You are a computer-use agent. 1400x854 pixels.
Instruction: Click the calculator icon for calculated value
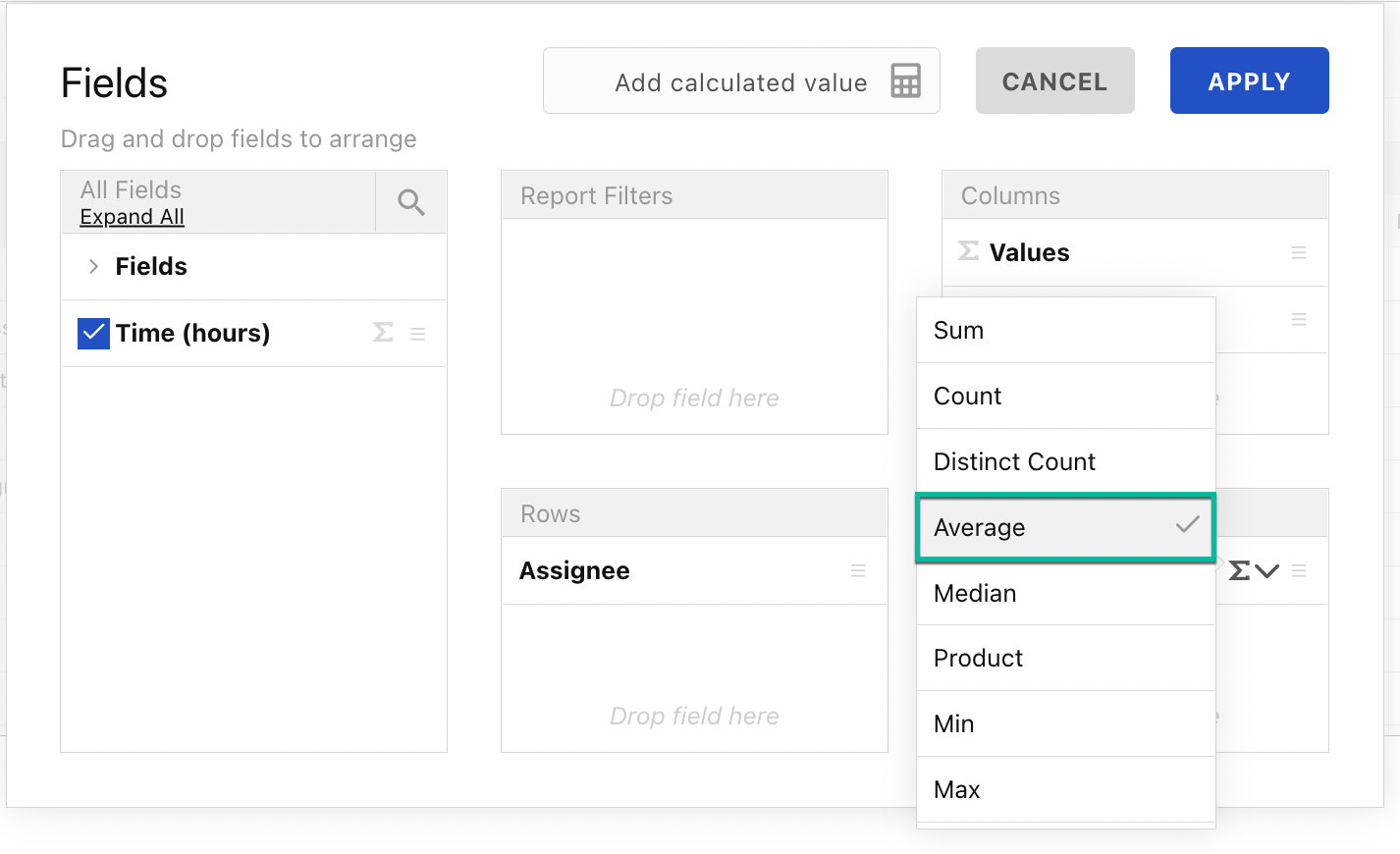click(x=905, y=81)
